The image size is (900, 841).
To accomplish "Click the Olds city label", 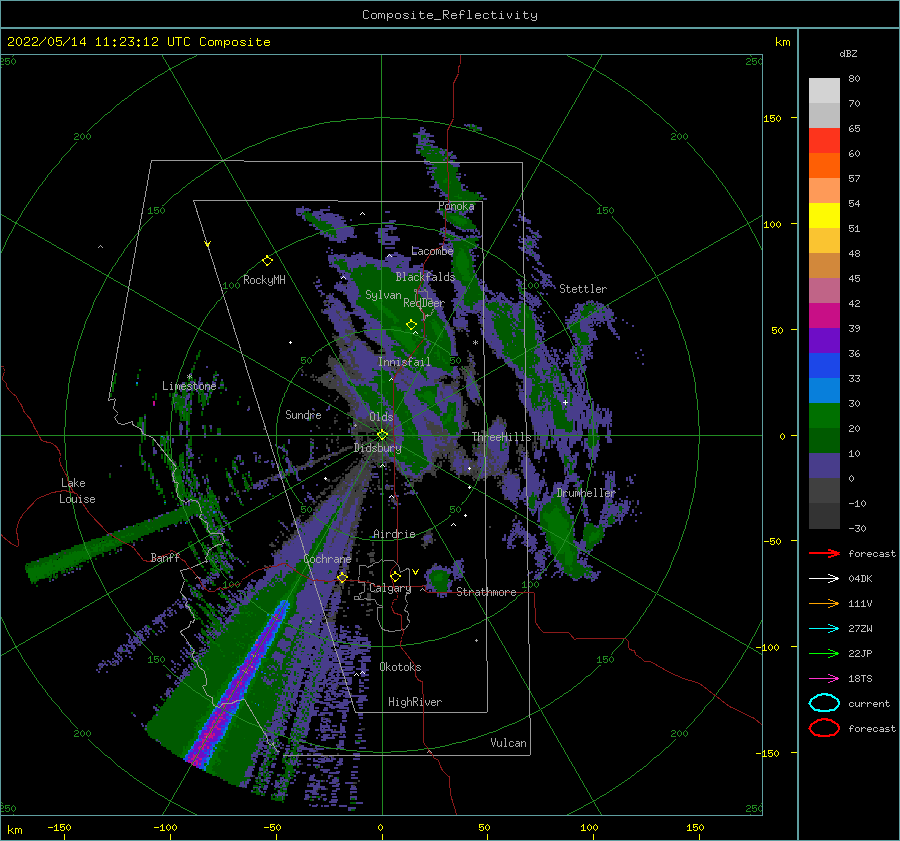I will [x=381, y=417].
